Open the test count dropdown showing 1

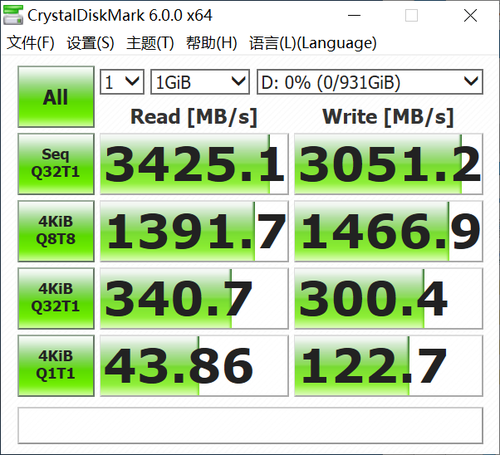122,82
